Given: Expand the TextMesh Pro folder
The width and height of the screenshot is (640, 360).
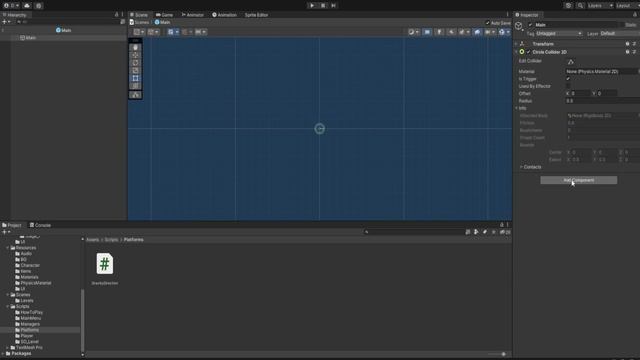Looking at the screenshot, I should click(x=7, y=348).
